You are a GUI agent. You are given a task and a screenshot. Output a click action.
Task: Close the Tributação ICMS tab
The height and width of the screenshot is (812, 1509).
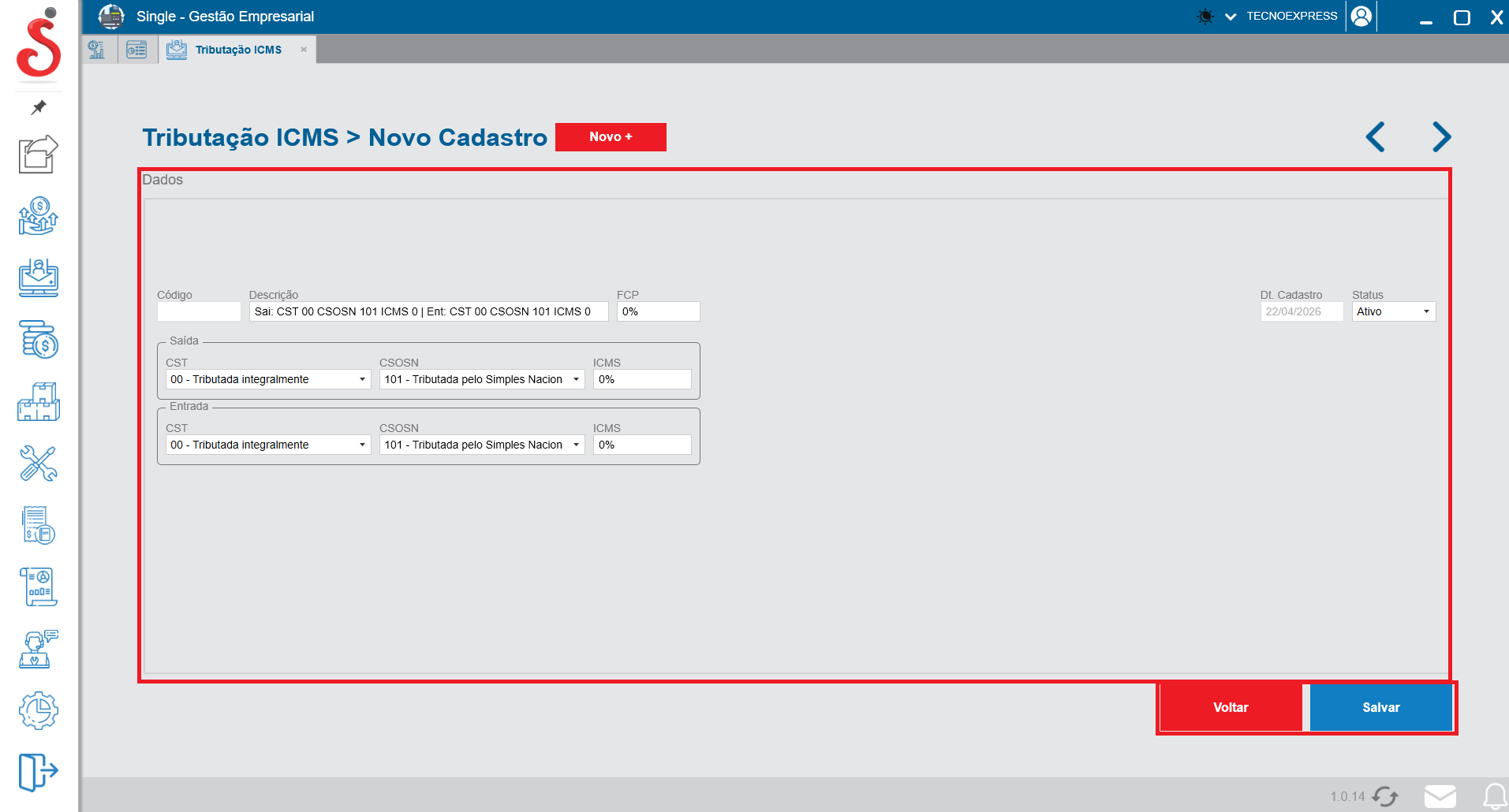tap(304, 50)
